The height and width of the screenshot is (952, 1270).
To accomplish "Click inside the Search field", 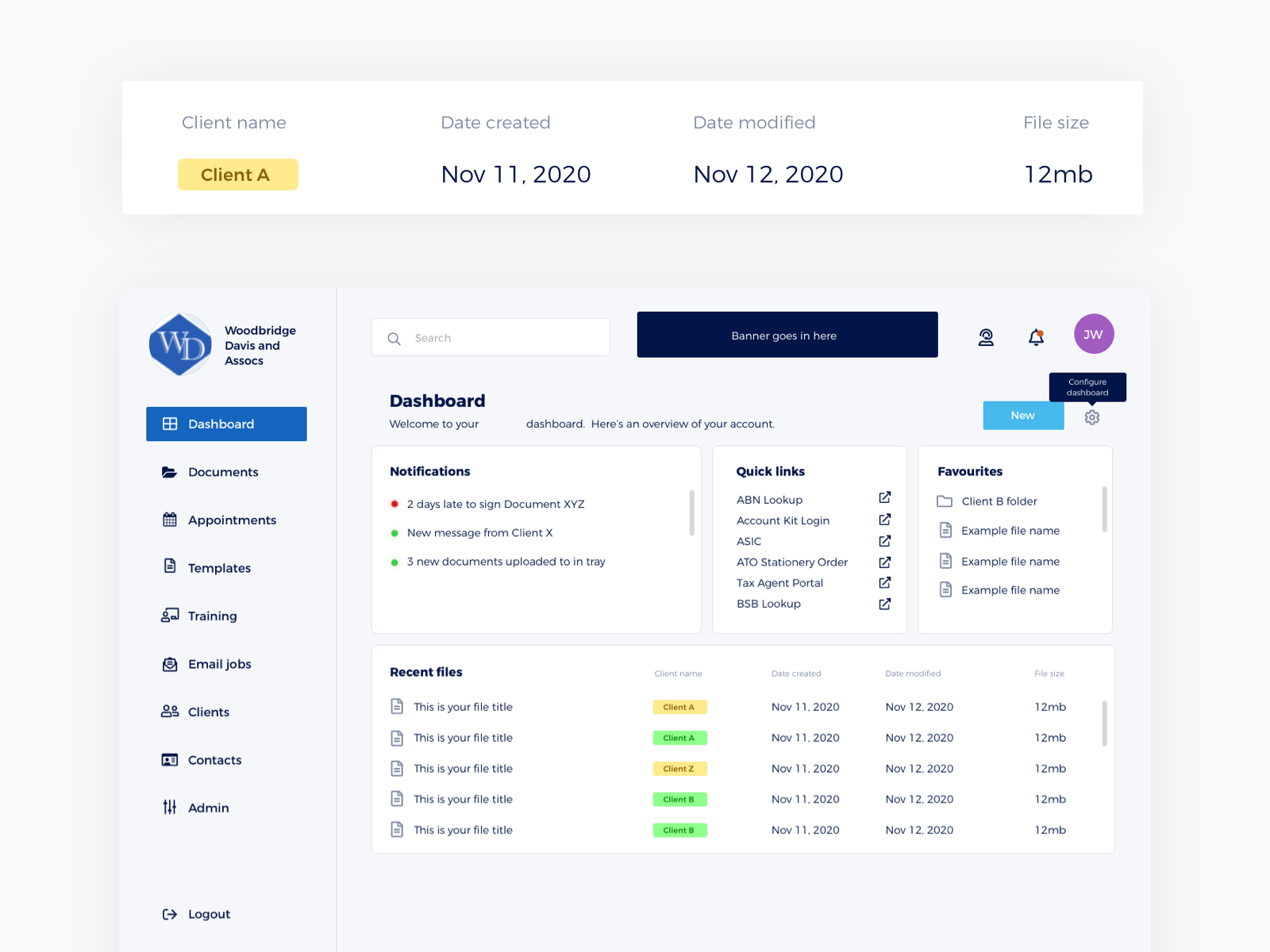I will (x=491, y=337).
